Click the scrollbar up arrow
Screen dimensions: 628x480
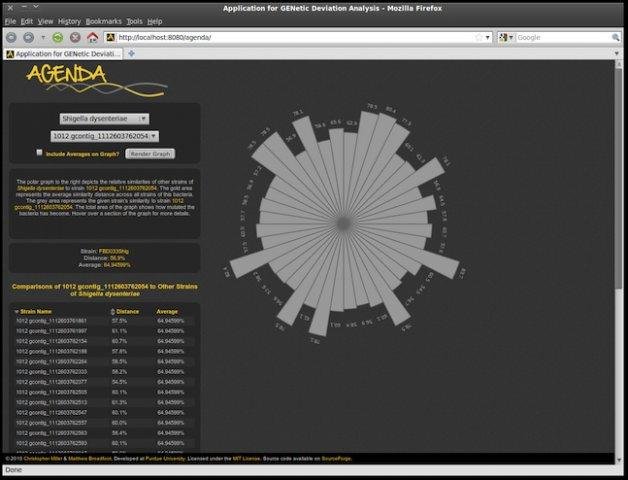(x=619, y=64)
